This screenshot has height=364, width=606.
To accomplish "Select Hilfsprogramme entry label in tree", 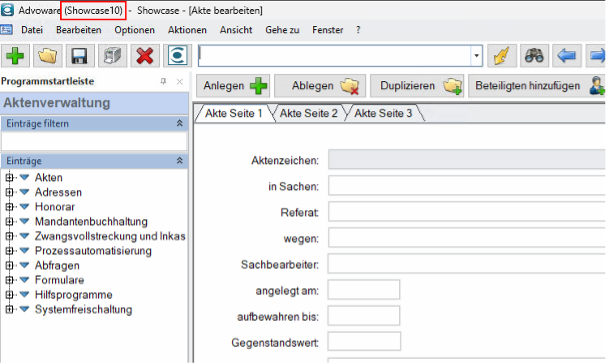I will (x=73, y=294).
